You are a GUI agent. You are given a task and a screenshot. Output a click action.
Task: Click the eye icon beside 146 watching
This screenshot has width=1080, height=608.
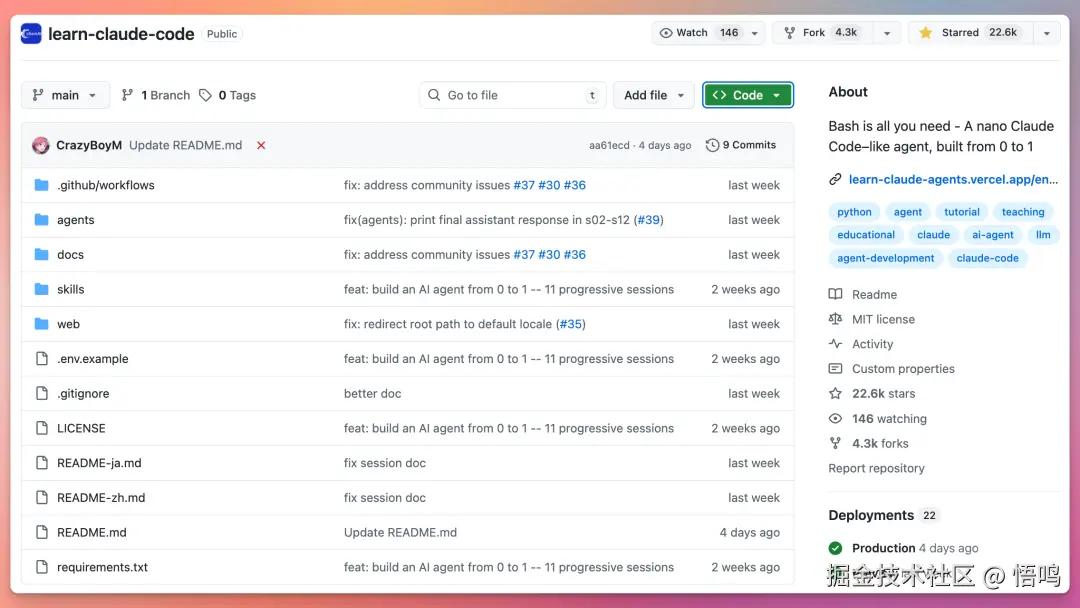click(835, 419)
